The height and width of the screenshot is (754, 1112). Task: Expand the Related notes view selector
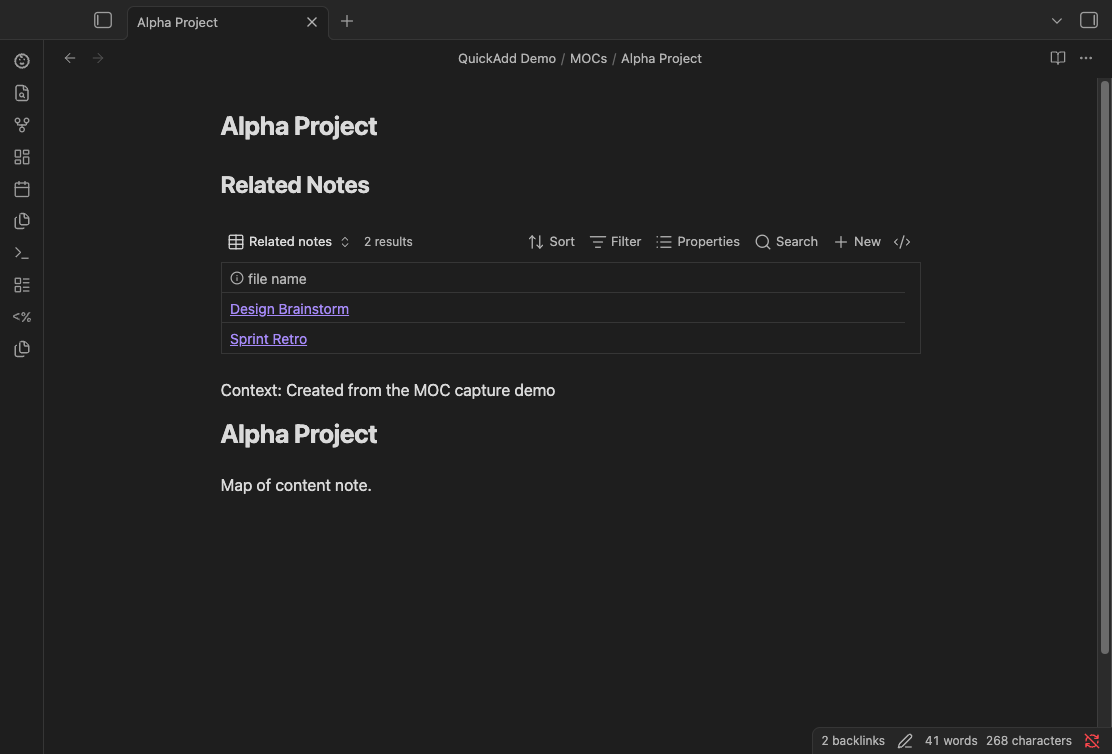[x=290, y=242]
